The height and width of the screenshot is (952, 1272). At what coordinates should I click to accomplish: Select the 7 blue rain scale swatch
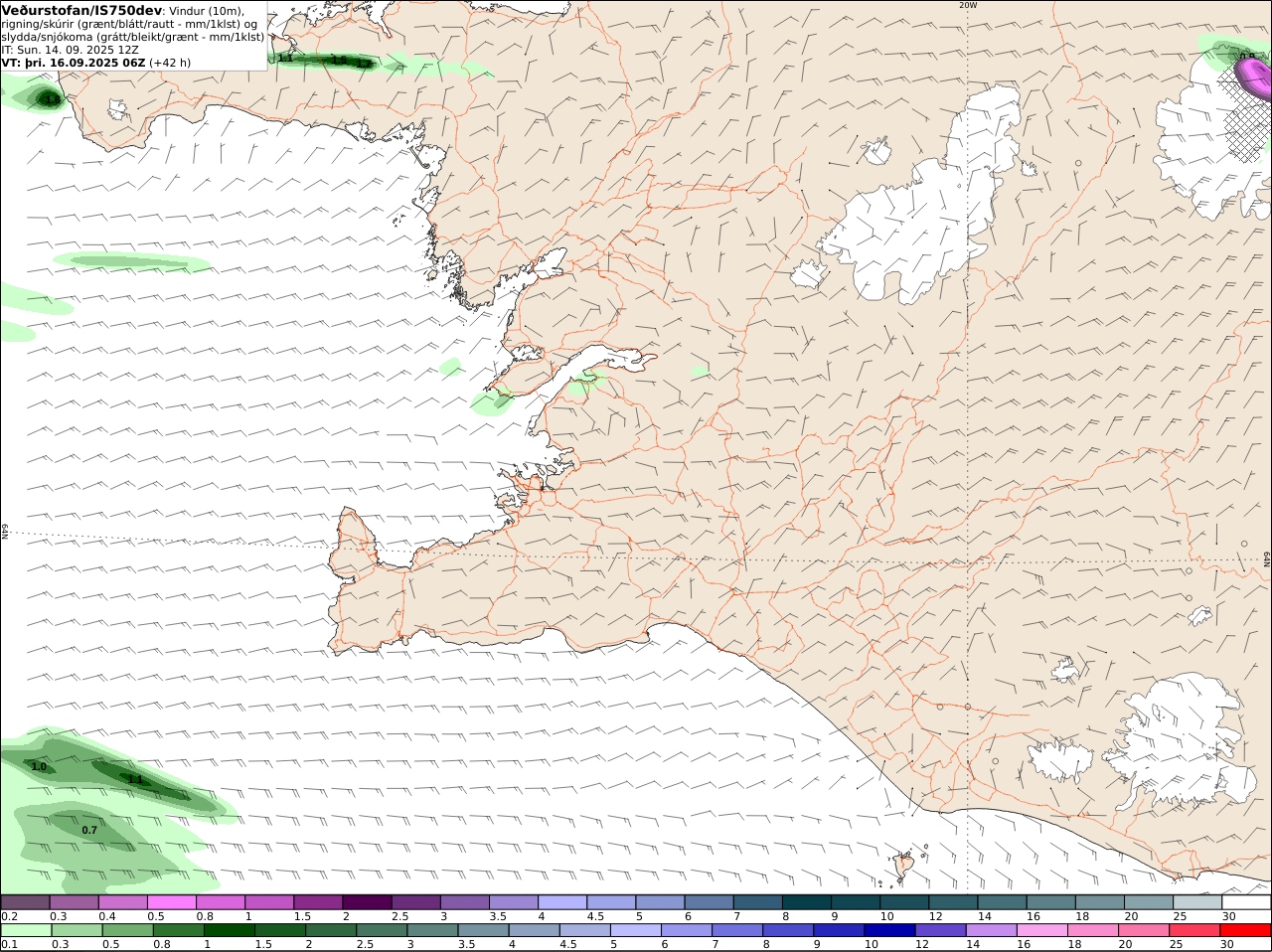point(737,930)
